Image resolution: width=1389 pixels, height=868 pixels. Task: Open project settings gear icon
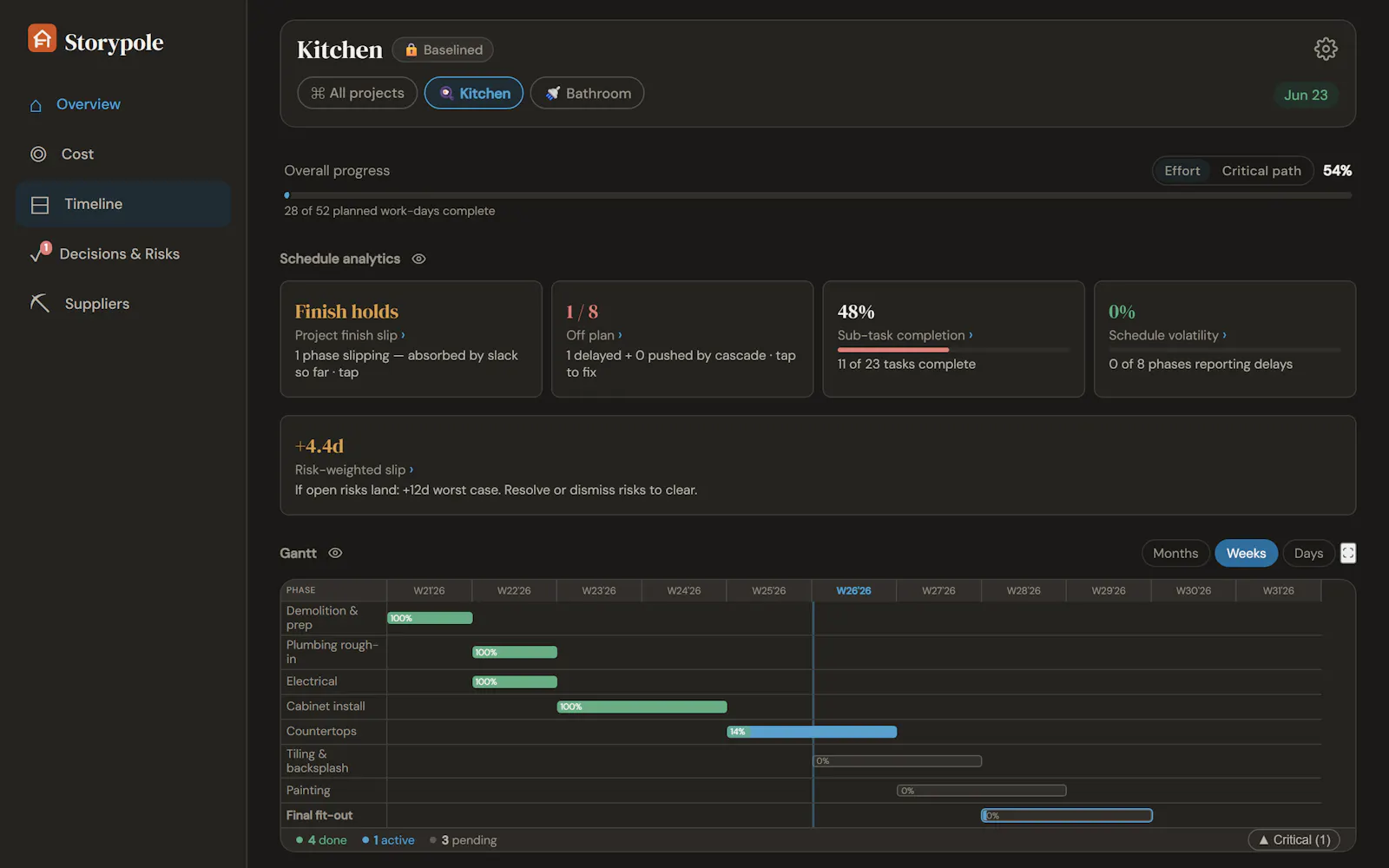(1326, 49)
